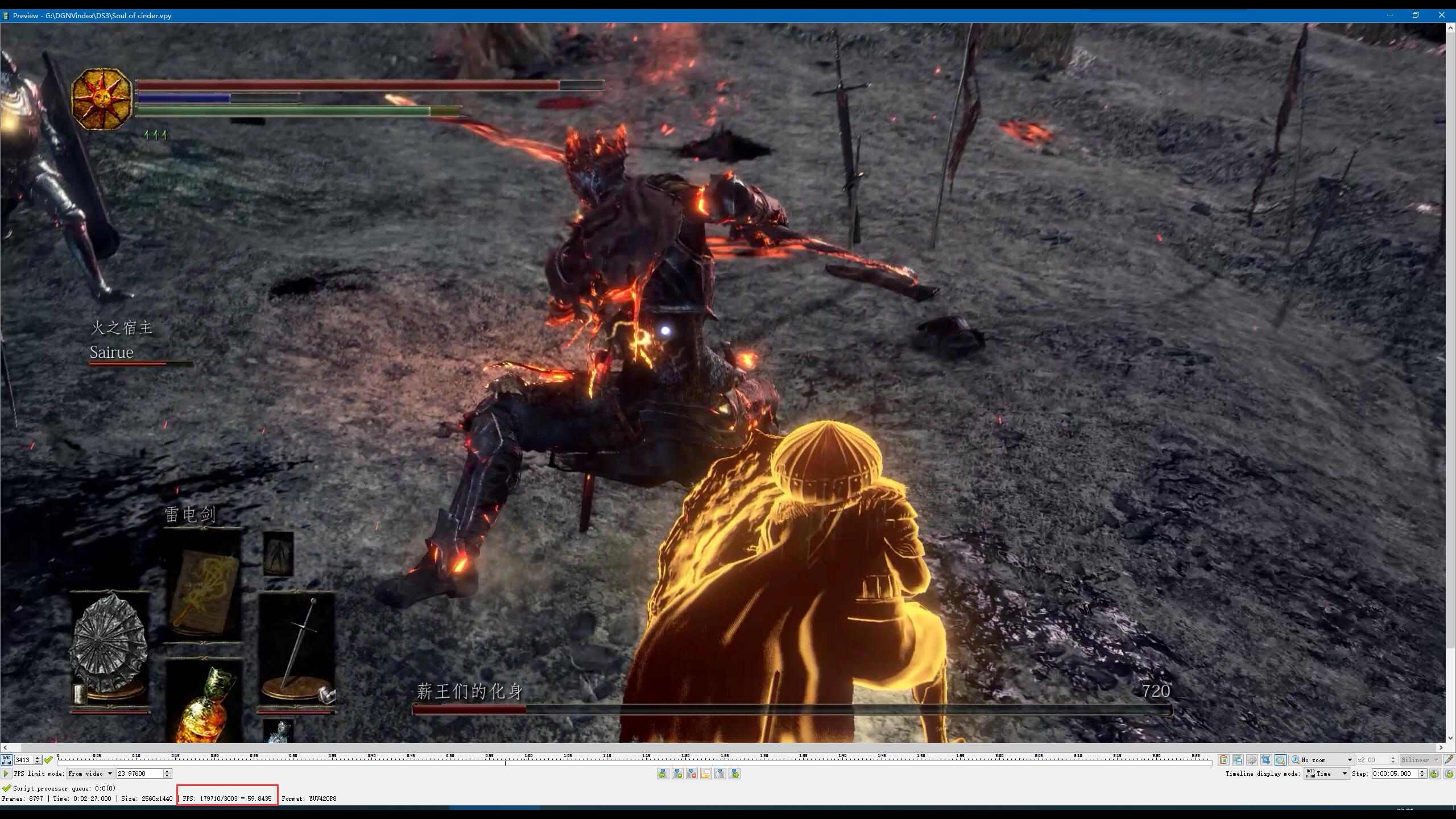Add a bookmark at current frame
1456x819 pixels.
point(677,773)
